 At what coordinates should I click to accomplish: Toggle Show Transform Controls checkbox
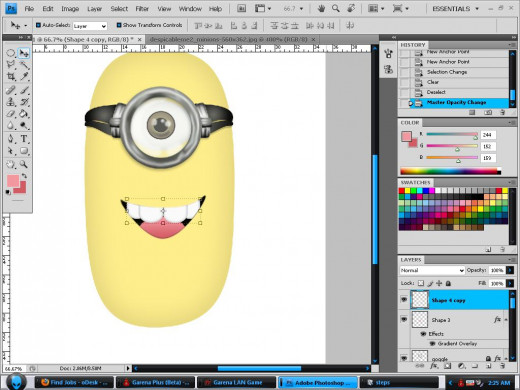119,25
